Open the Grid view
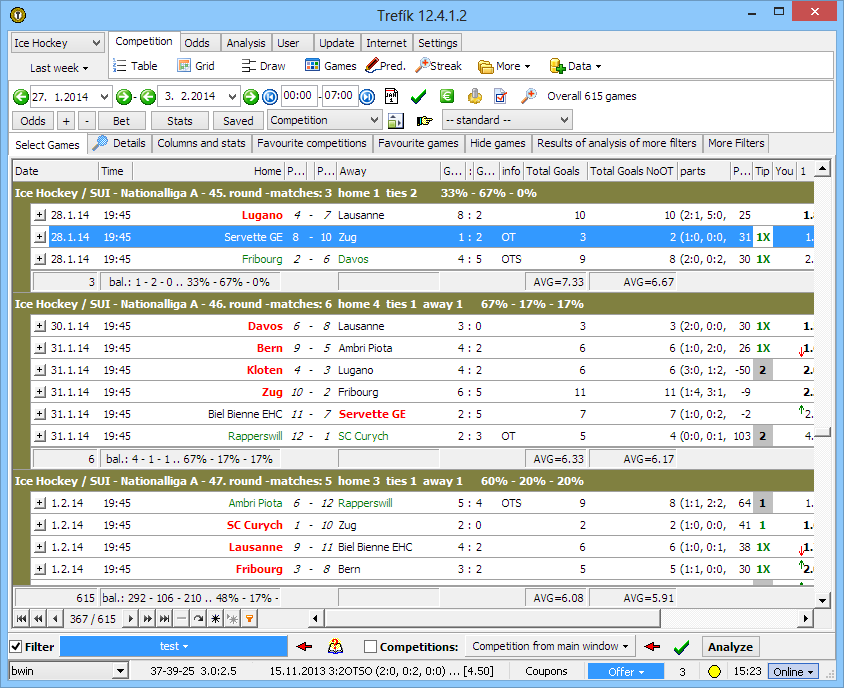This screenshot has width=844, height=688. coord(196,66)
